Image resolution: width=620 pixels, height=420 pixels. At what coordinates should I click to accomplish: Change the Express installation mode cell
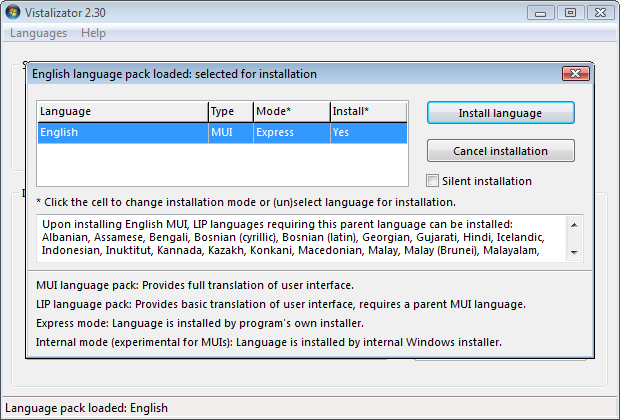292,132
